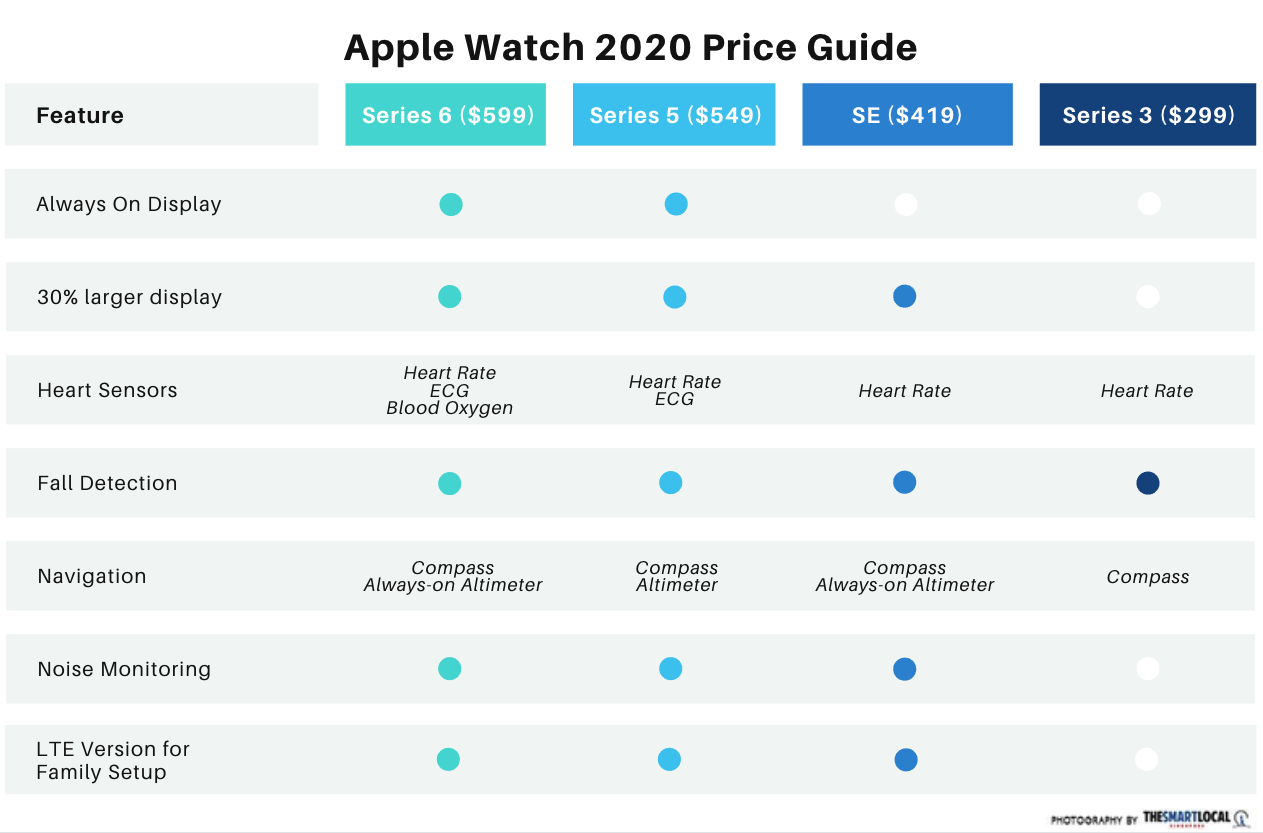Viewport: 1263px width, 833px height.
Task: Open the Series 3 ($299) column header
Action: point(1147,115)
